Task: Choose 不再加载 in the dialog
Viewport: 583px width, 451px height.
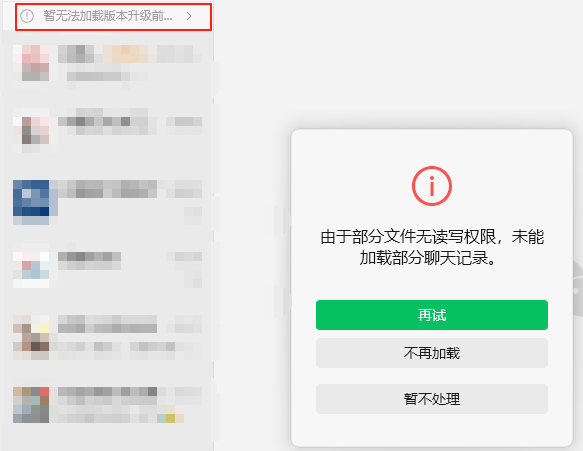Action: [432, 353]
